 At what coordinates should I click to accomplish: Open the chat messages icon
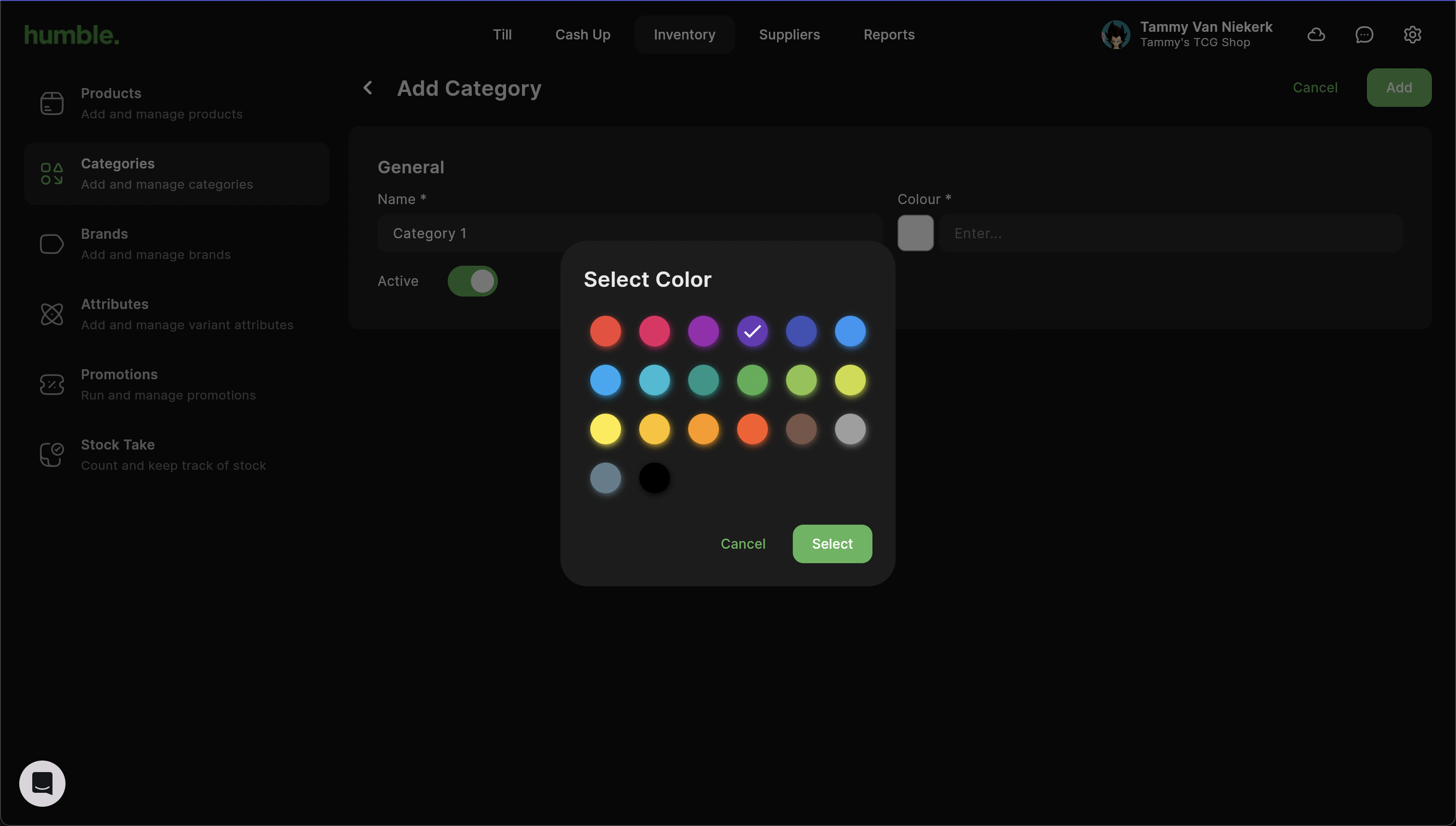click(x=1364, y=35)
